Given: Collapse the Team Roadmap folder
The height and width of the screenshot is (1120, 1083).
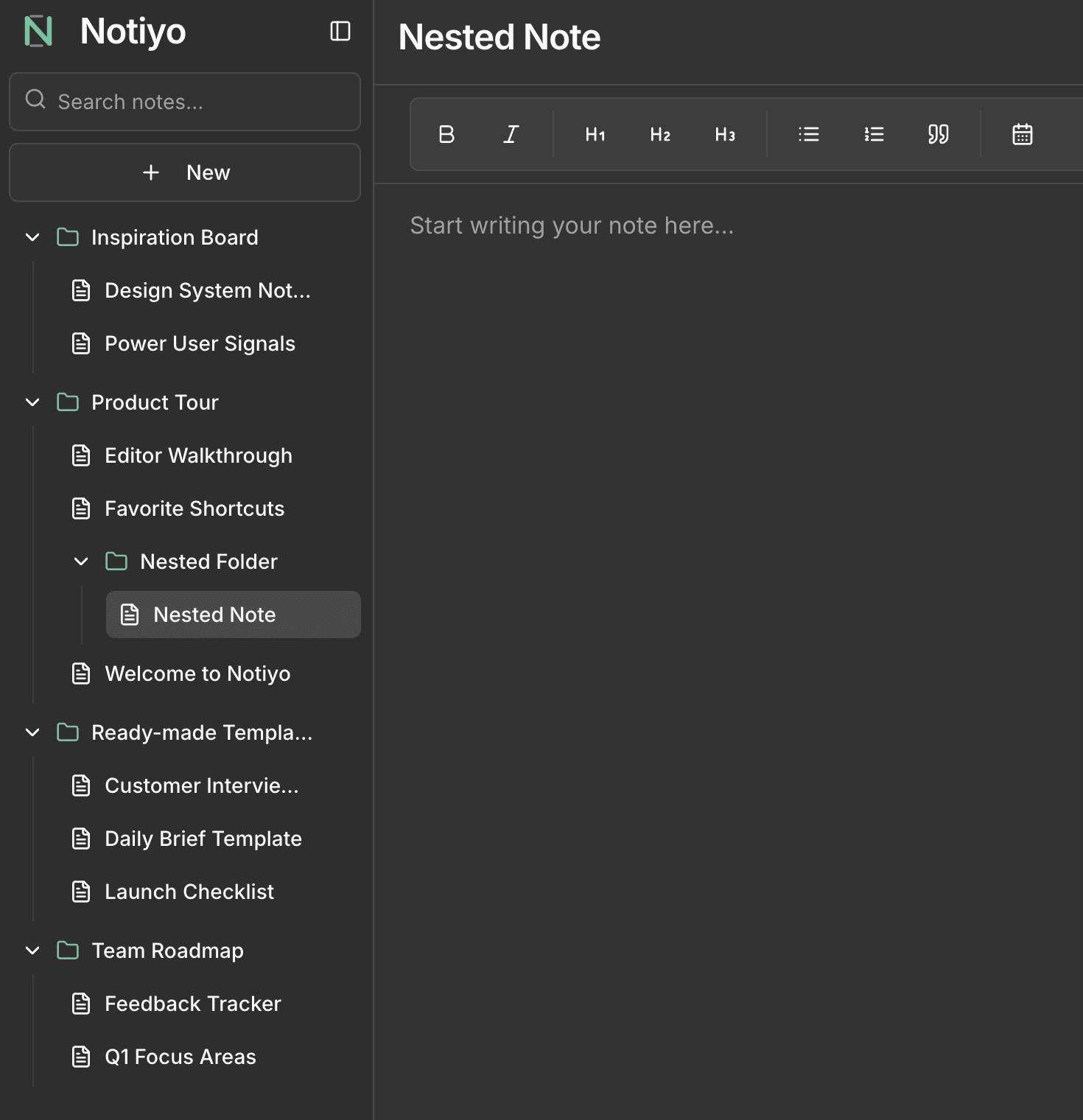Looking at the screenshot, I should pos(32,950).
